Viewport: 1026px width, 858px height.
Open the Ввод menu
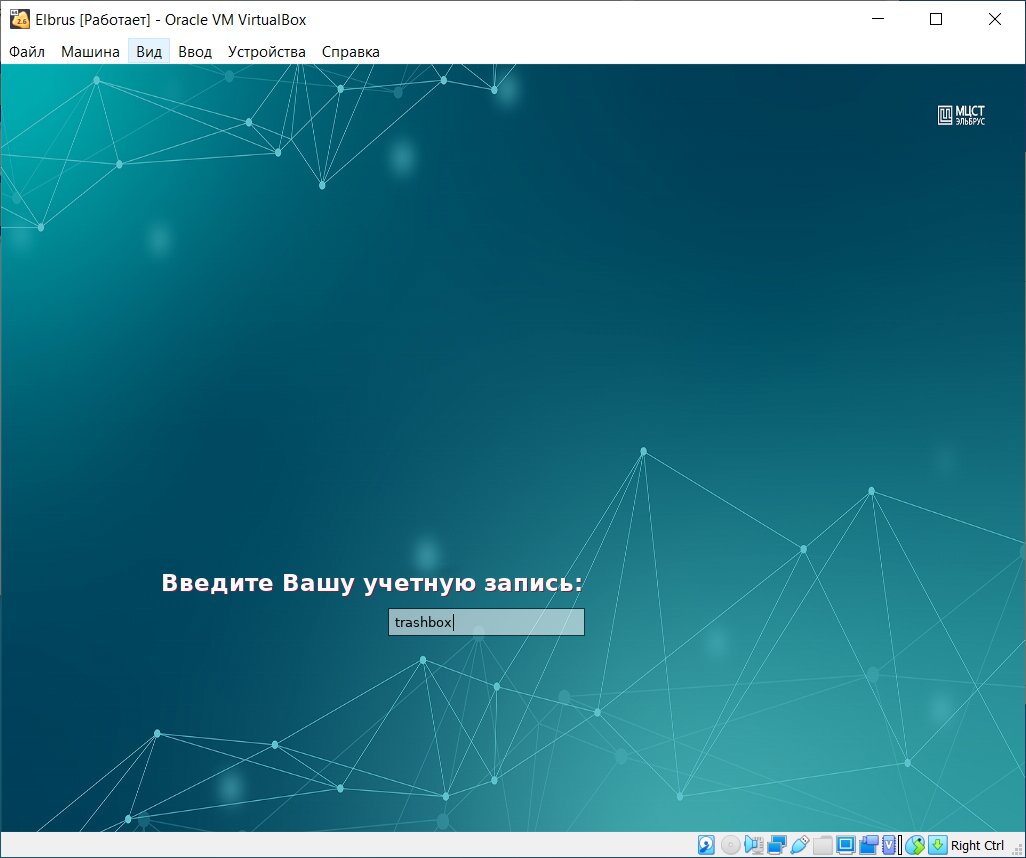(x=195, y=52)
